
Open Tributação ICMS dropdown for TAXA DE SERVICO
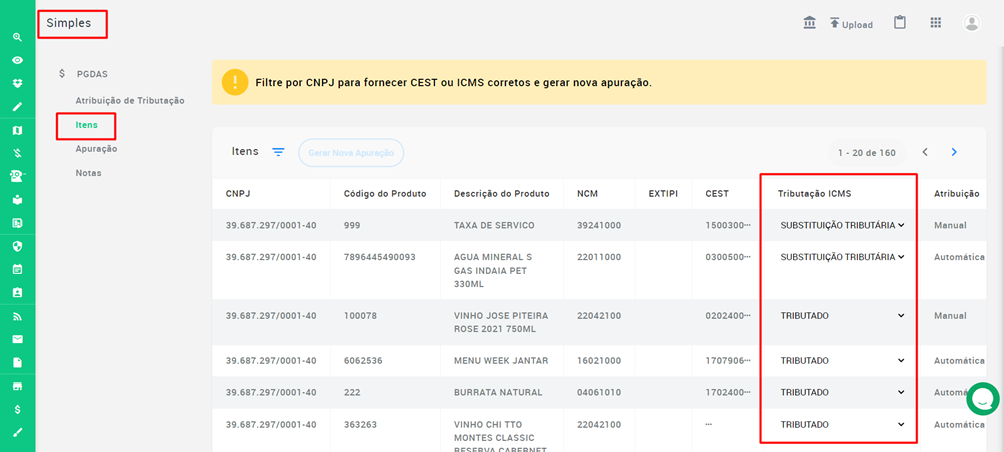842,225
